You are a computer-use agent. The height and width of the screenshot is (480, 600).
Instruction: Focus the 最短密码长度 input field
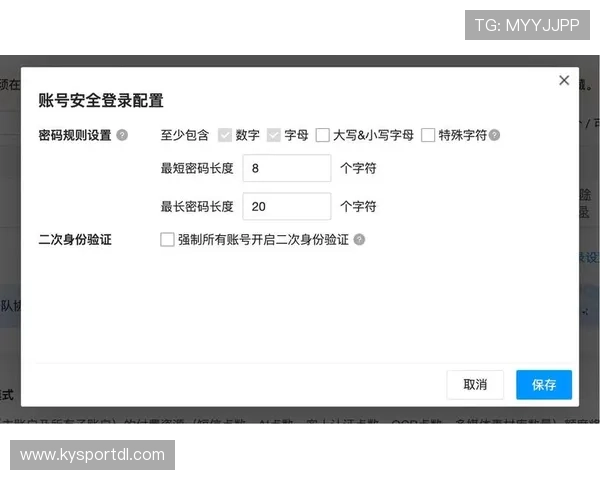pyautogui.click(x=287, y=168)
